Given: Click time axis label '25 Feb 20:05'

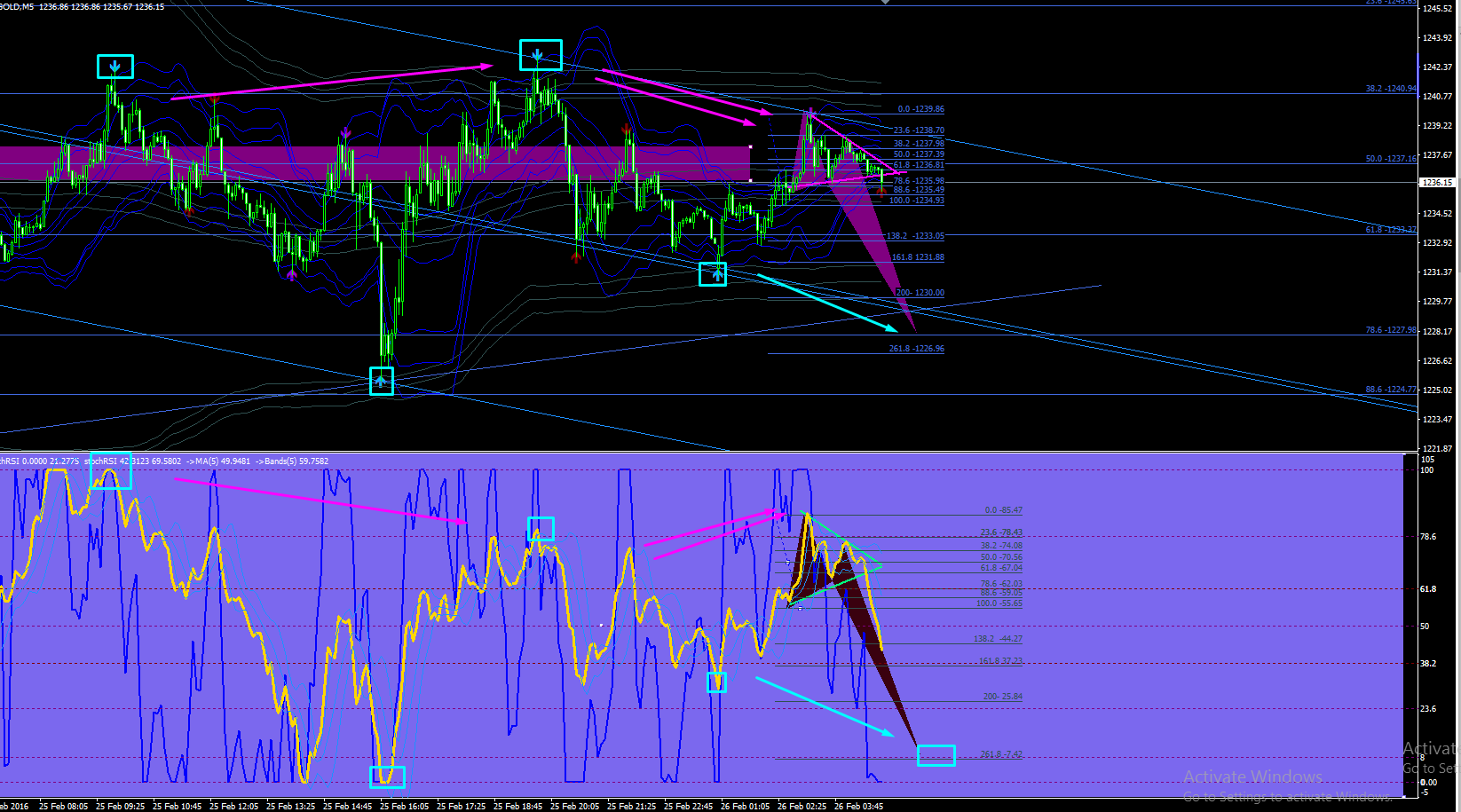Looking at the screenshot, I should pos(574,807).
